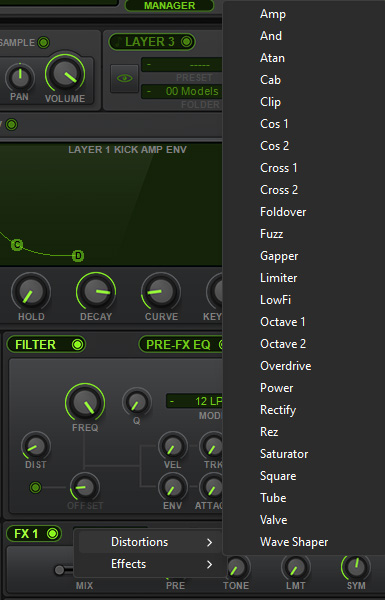The width and height of the screenshot is (385, 600).
Task: Click the PRE-FX EQ button
Action: pyautogui.click(x=180, y=344)
